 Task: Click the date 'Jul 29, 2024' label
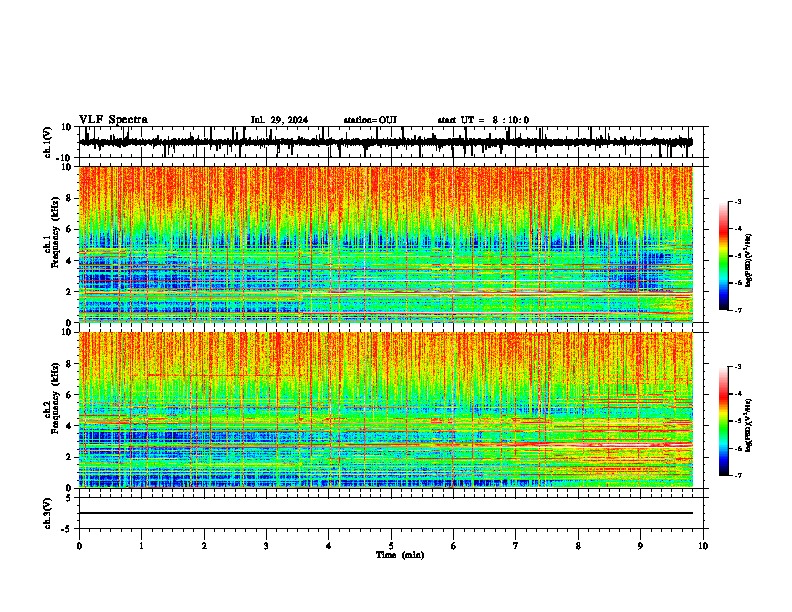coord(279,120)
